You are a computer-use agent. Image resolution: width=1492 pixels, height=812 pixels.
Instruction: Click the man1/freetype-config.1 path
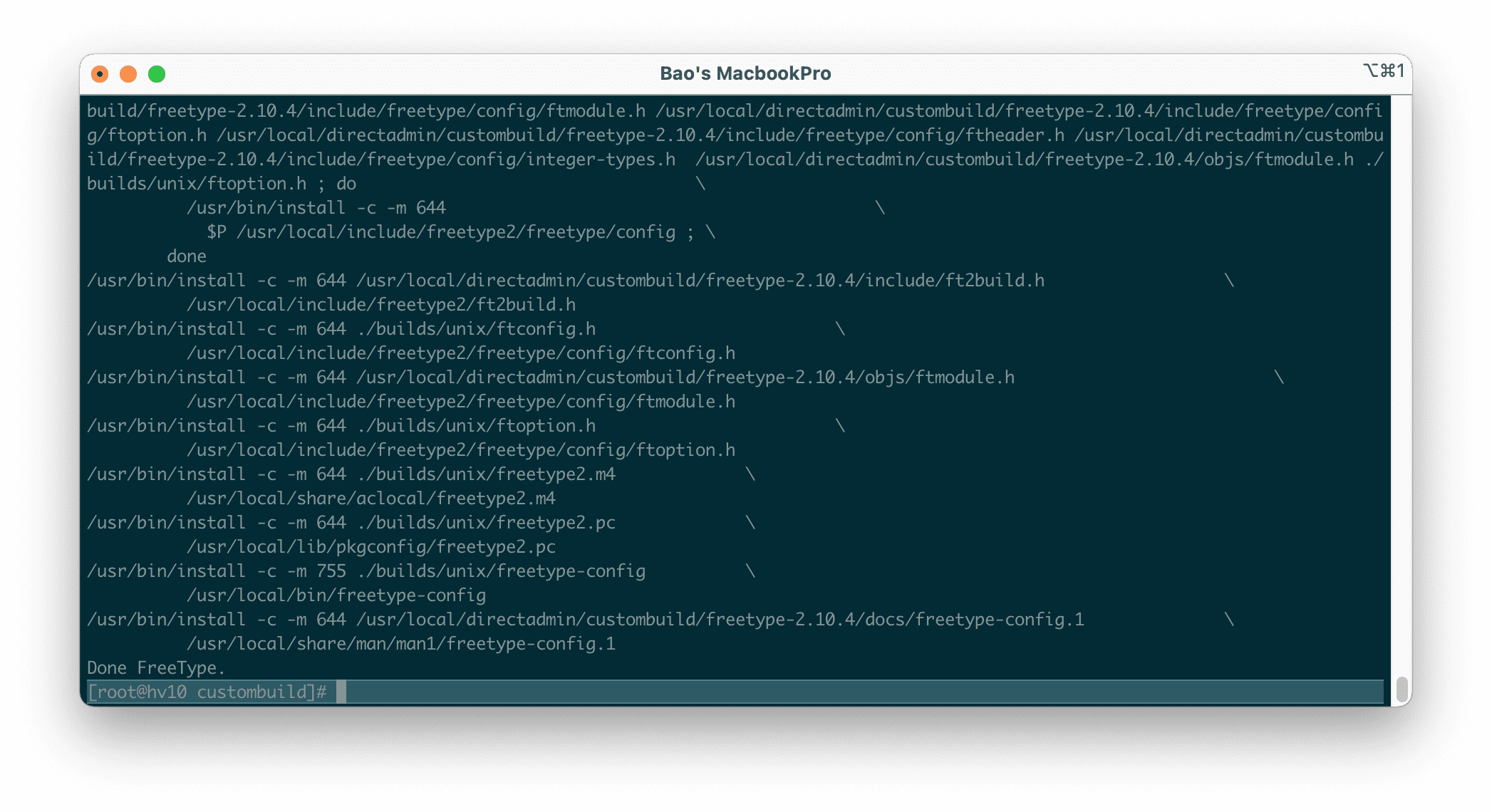click(x=402, y=643)
